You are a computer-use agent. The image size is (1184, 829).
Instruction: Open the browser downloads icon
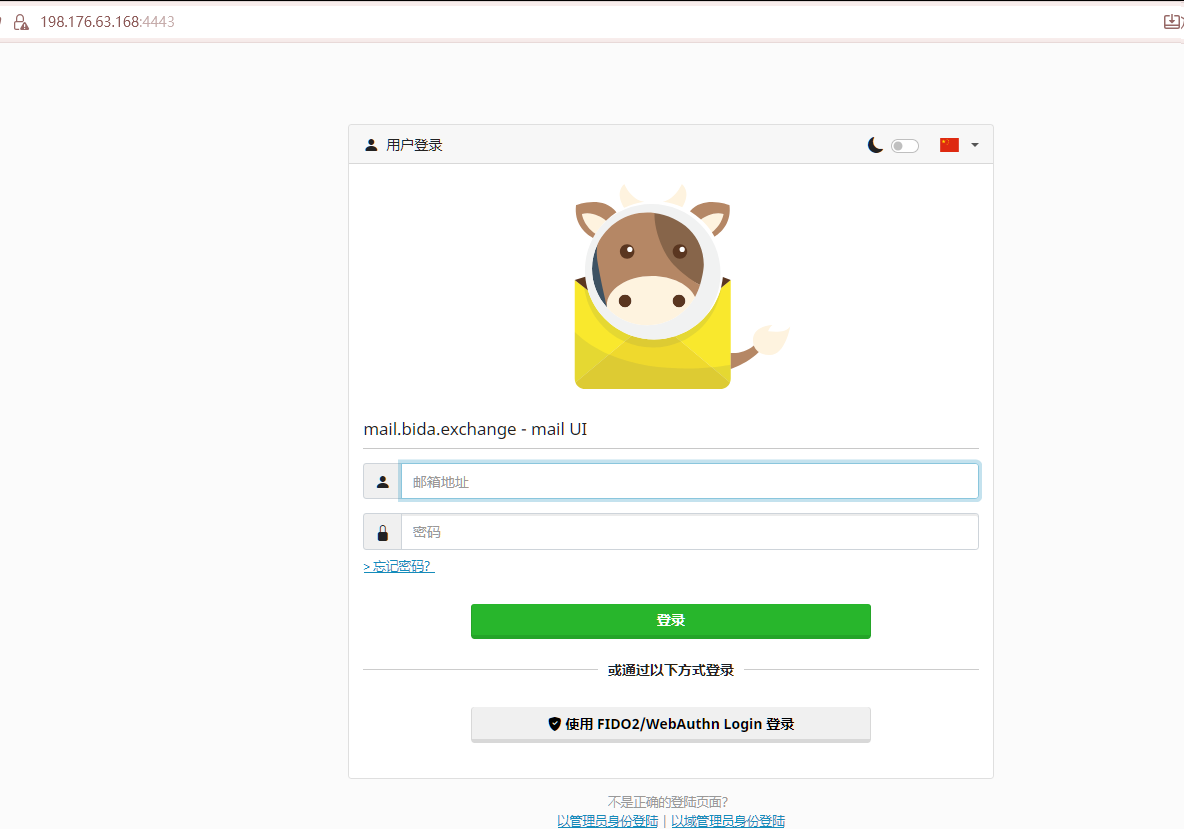[x=1172, y=22]
